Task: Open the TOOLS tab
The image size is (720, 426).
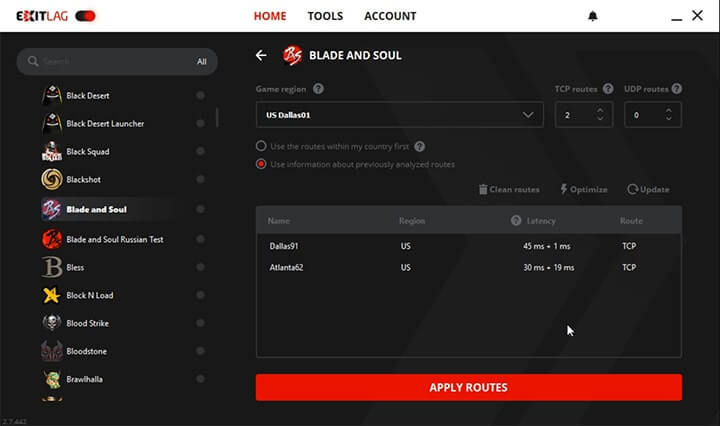Action: (325, 16)
